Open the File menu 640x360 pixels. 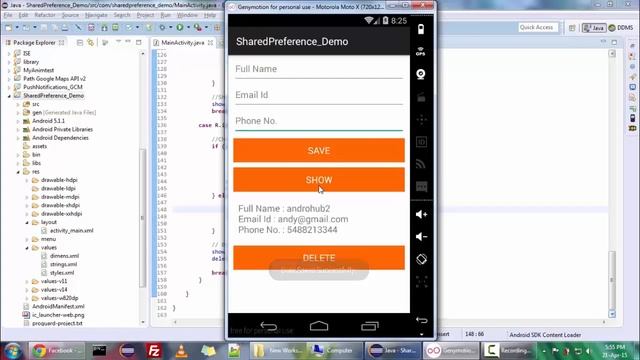[8, 15]
